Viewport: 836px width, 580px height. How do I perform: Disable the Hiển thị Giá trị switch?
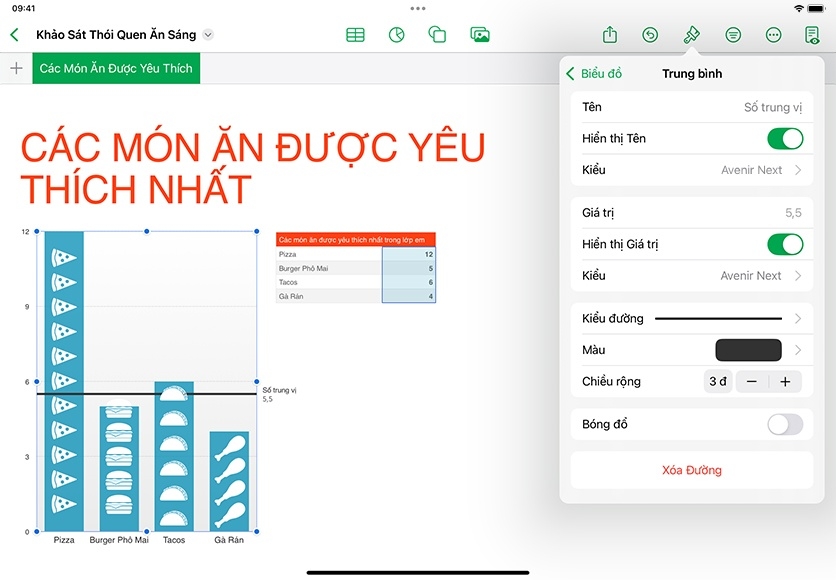784,244
